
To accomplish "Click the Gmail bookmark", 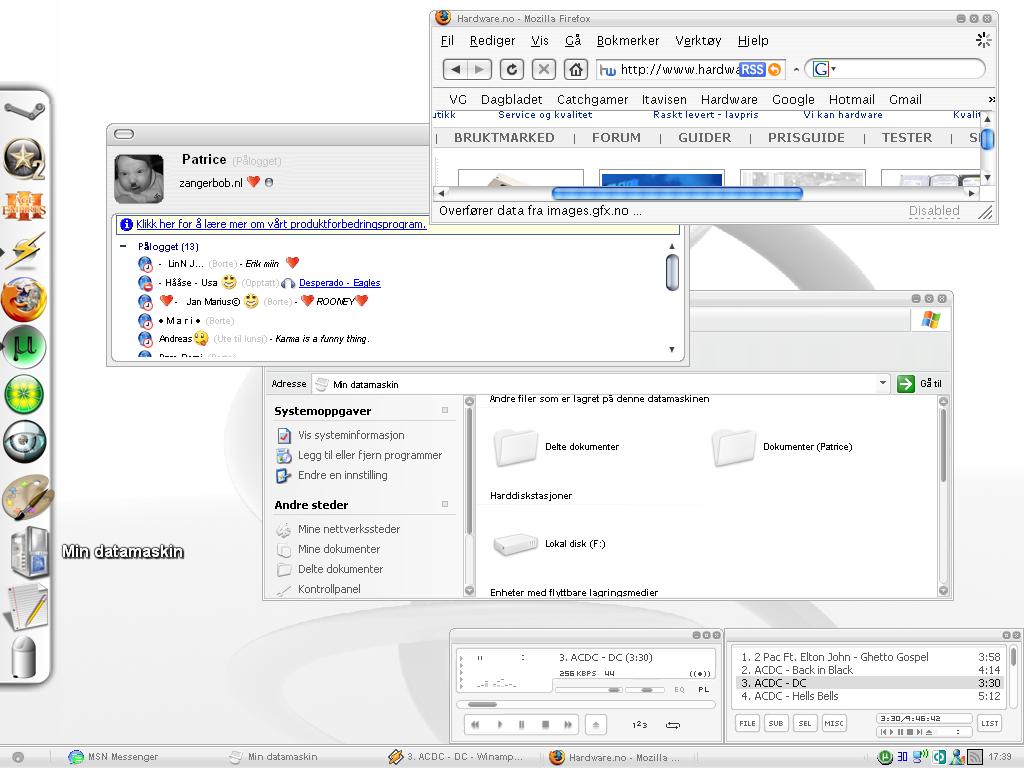I will tap(905, 99).
